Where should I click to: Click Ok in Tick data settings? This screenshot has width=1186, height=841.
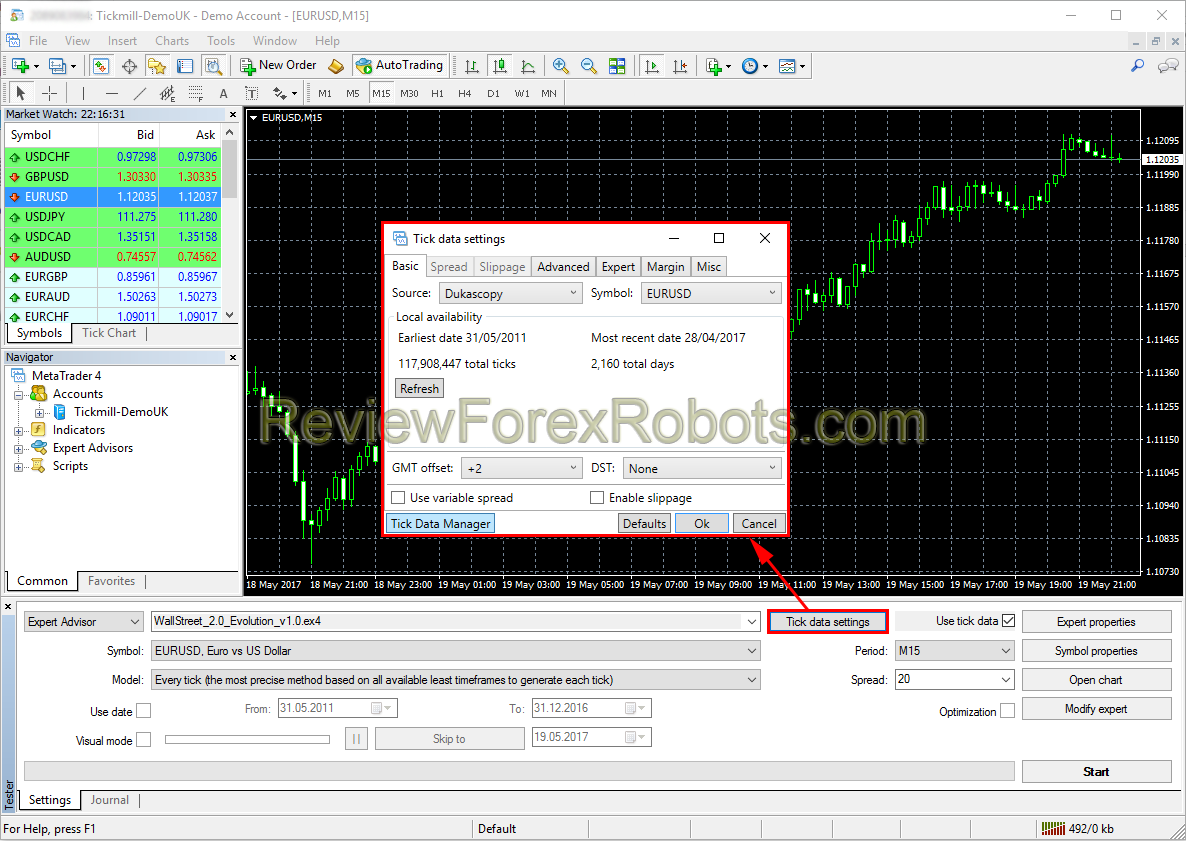point(702,523)
